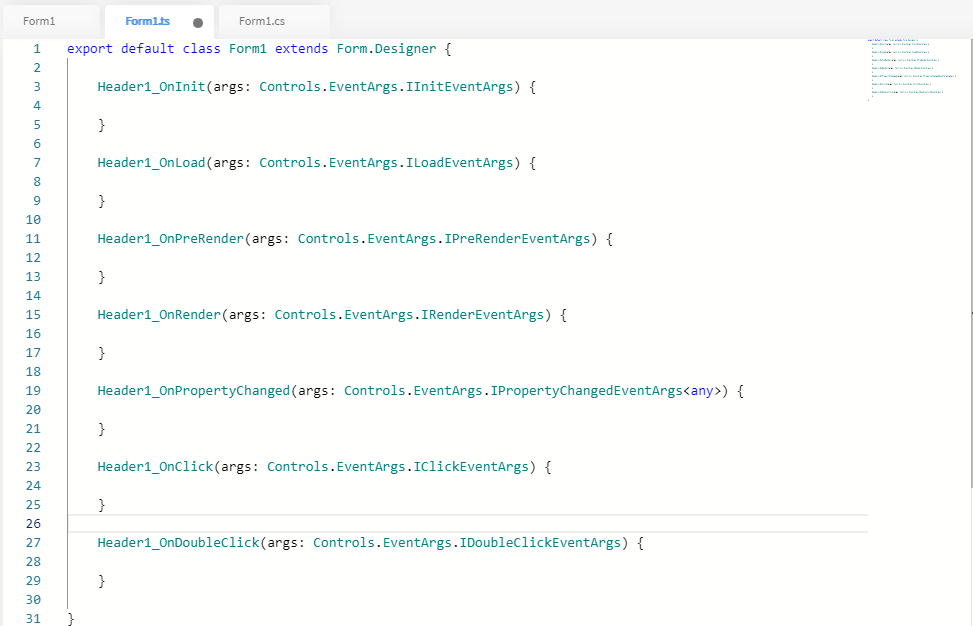The width and height of the screenshot is (973, 626).
Task: Click the Header1_OnLoad method name
Action: [151, 163]
